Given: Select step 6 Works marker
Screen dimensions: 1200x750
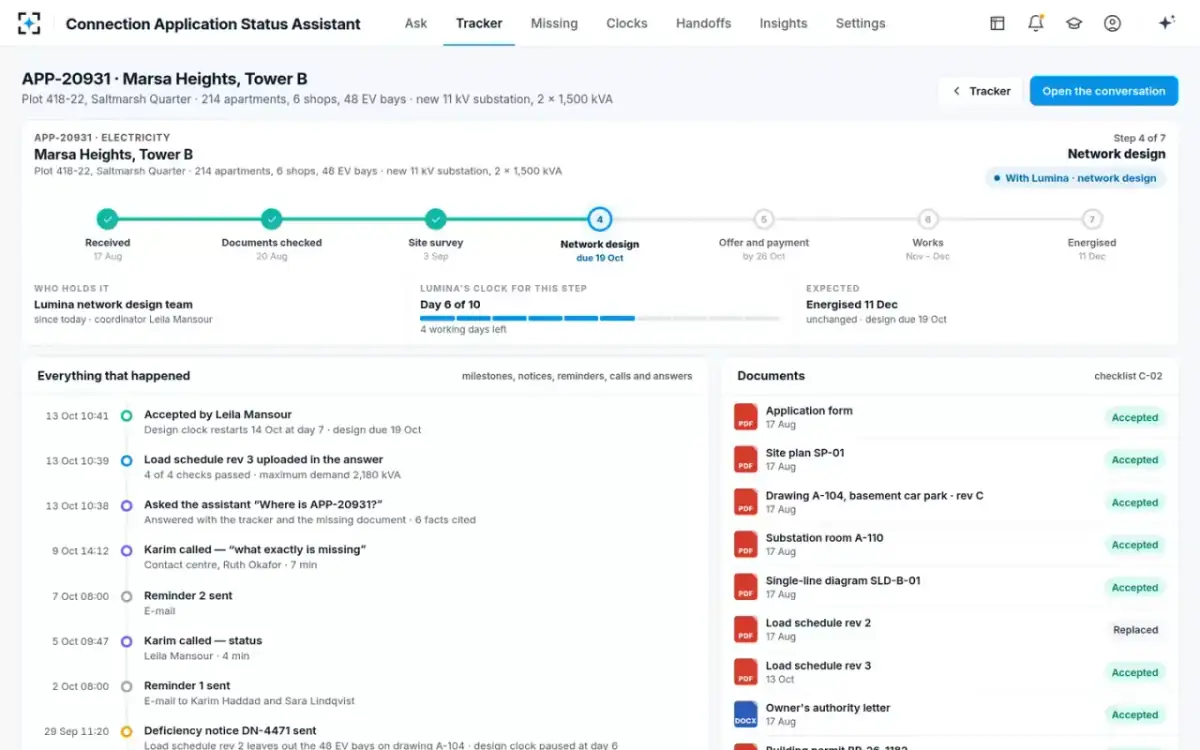Looking at the screenshot, I should (928, 219).
